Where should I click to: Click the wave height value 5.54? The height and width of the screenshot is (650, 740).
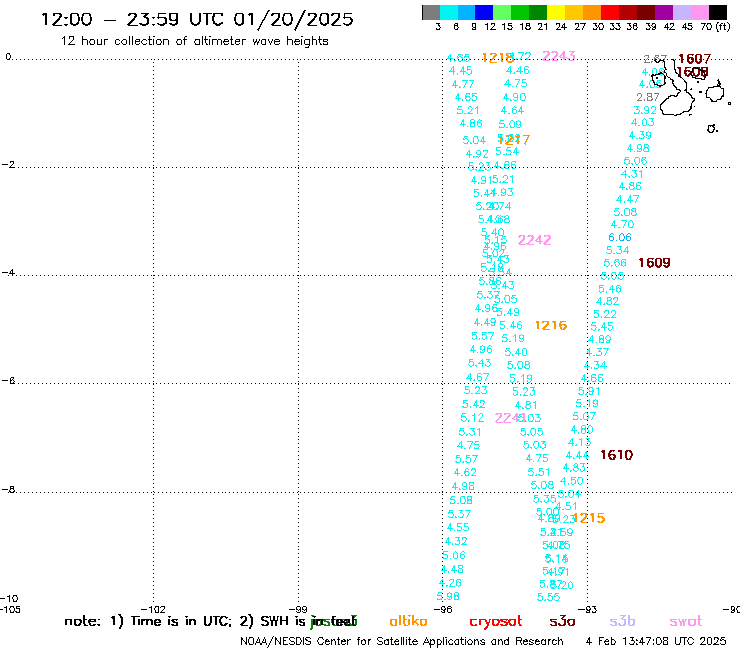[x=507, y=152]
